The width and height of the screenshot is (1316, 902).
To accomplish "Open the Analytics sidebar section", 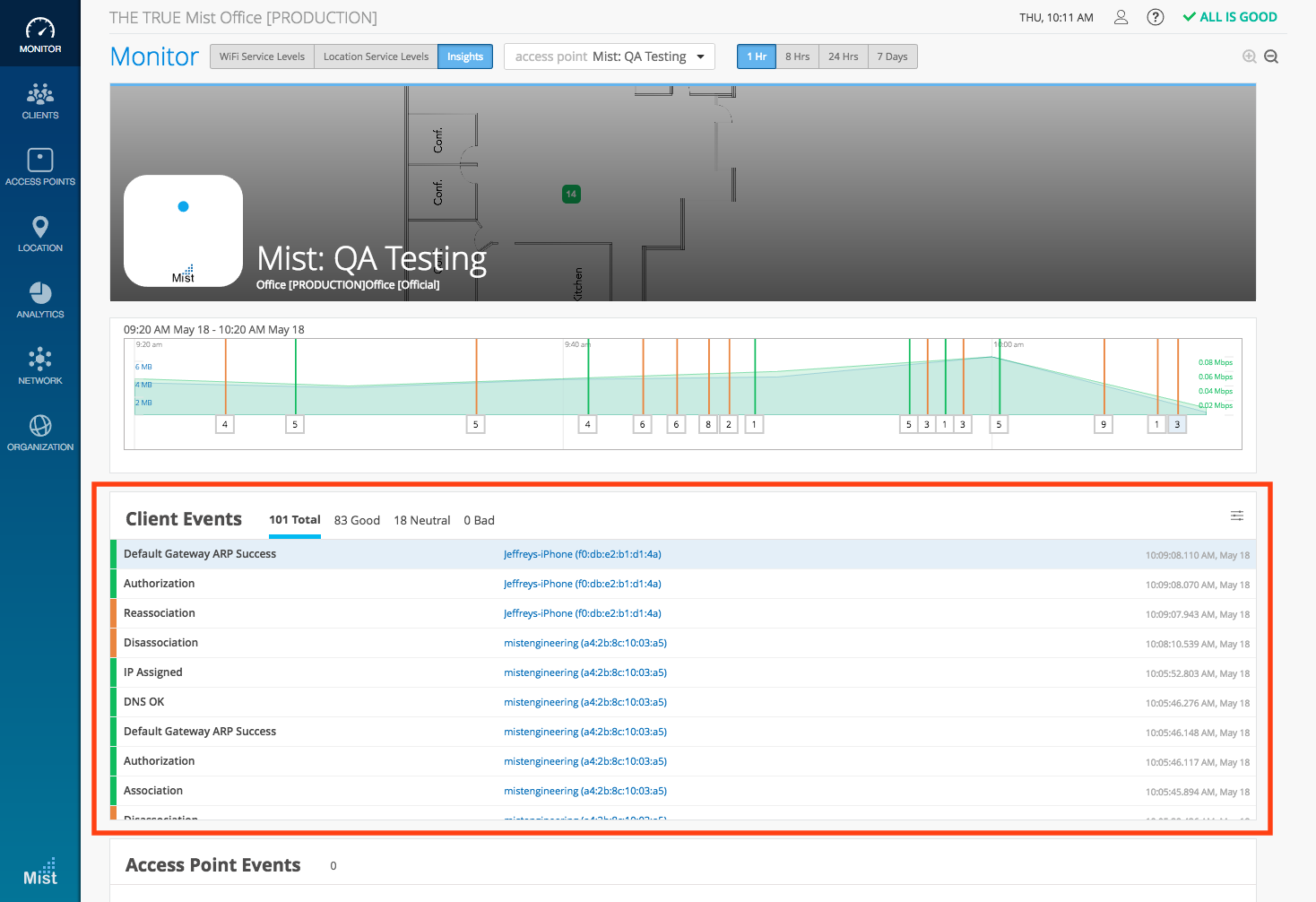I will coord(40,300).
